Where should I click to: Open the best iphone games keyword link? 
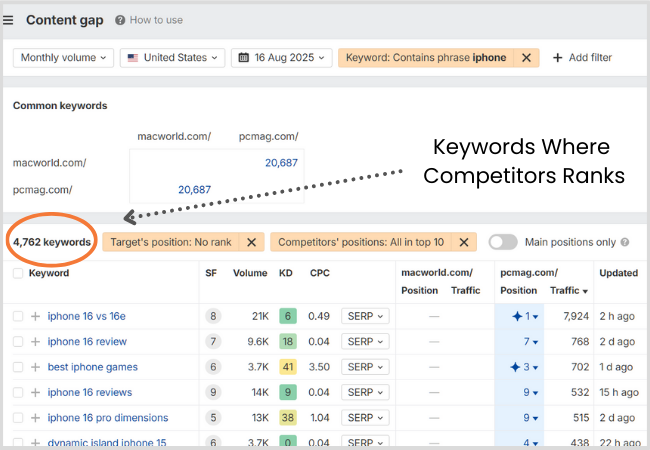point(92,367)
